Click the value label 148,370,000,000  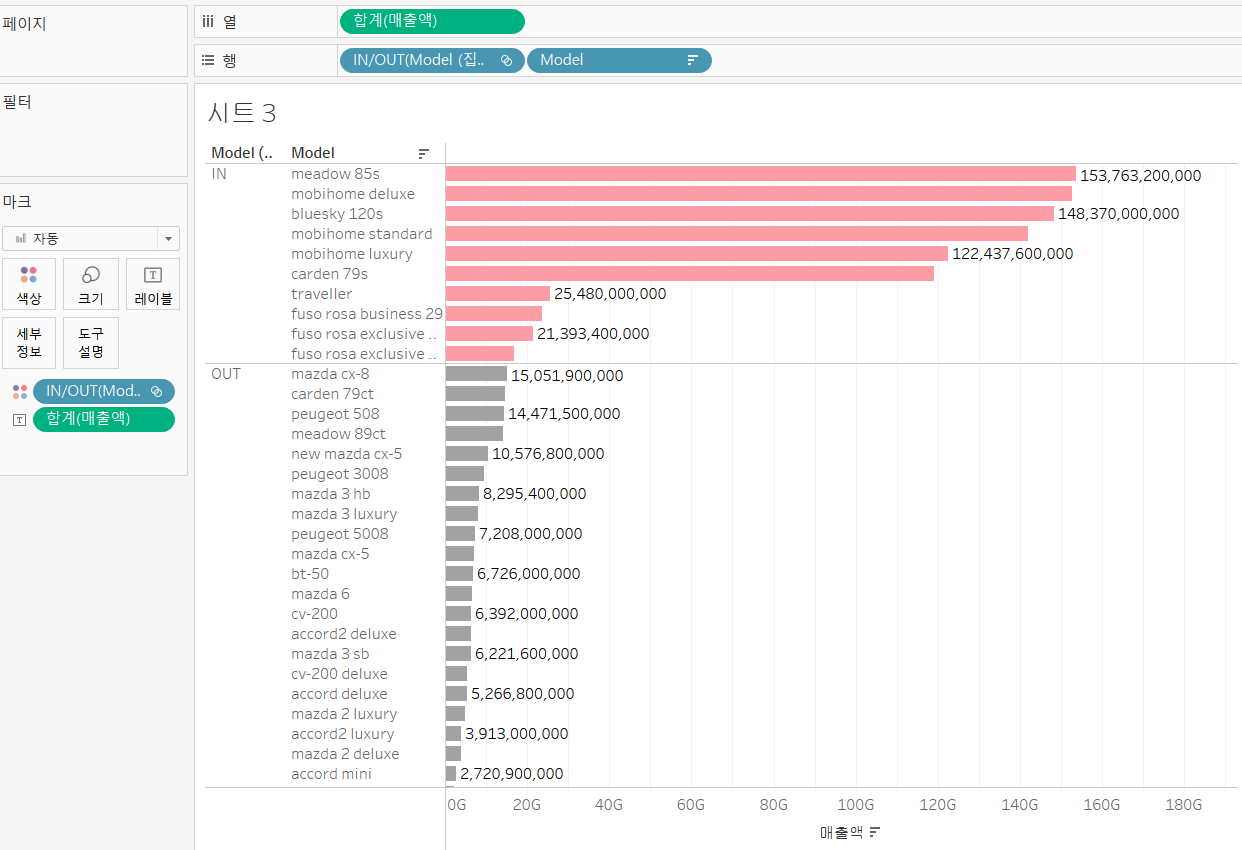click(1119, 214)
